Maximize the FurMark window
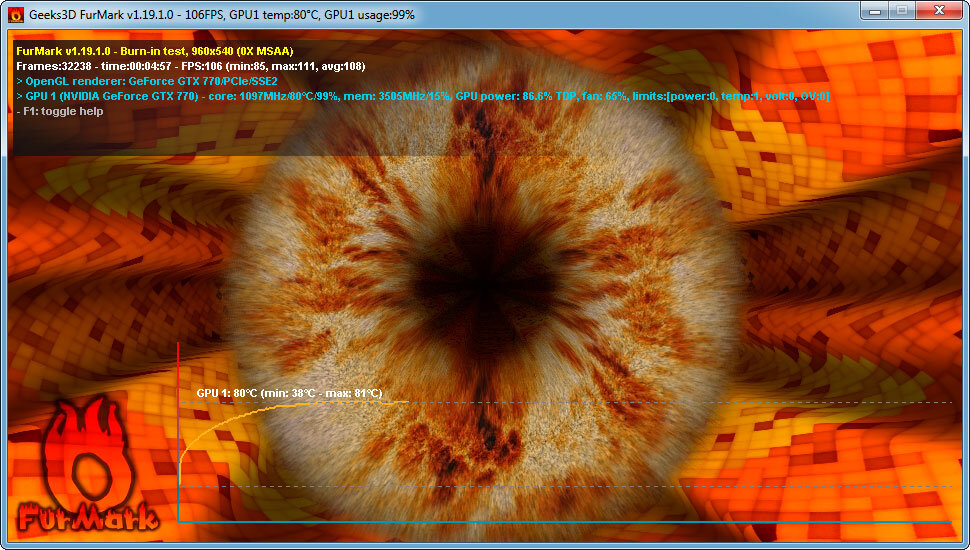970x550 pixels. point(901,11)
